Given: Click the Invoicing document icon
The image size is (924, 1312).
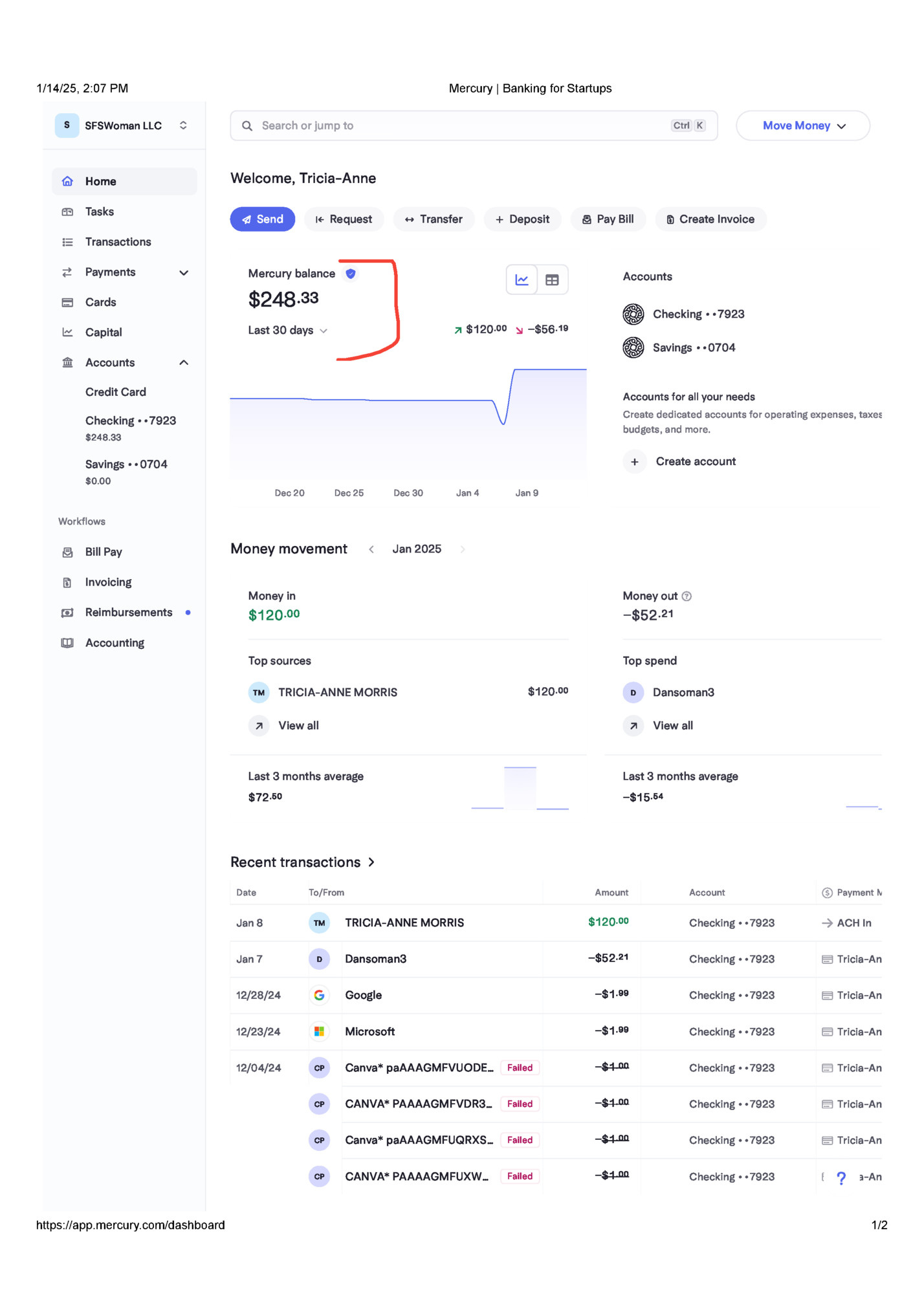Looking at the screenshot, I should [x=67, y=582].
